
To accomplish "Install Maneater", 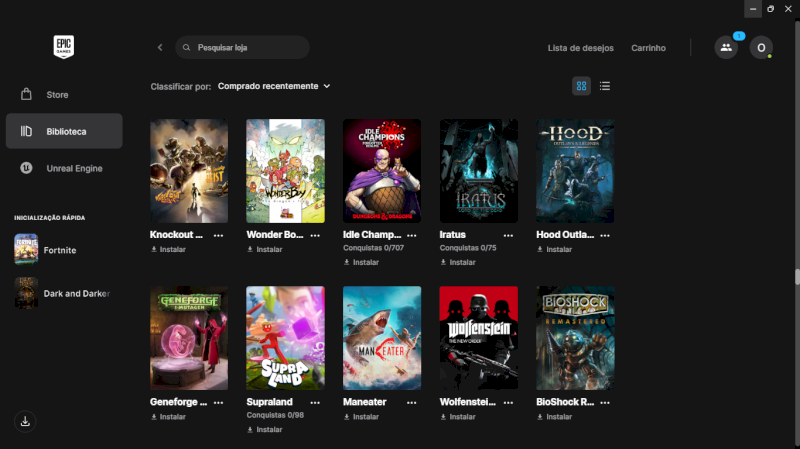I will point(361,417).
